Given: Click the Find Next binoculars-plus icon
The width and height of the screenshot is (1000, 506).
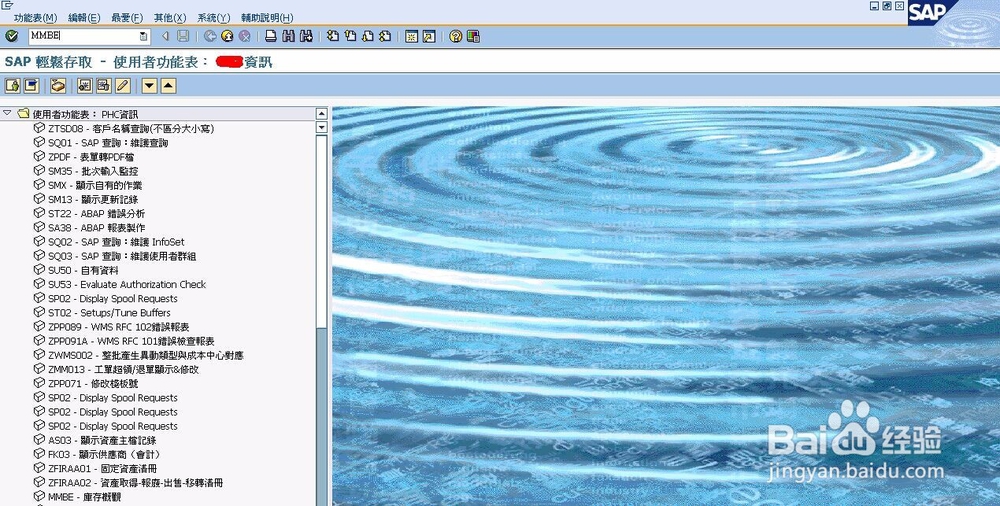Looking at the screenshot, I should pyautogui.click(x=306, y=36).
